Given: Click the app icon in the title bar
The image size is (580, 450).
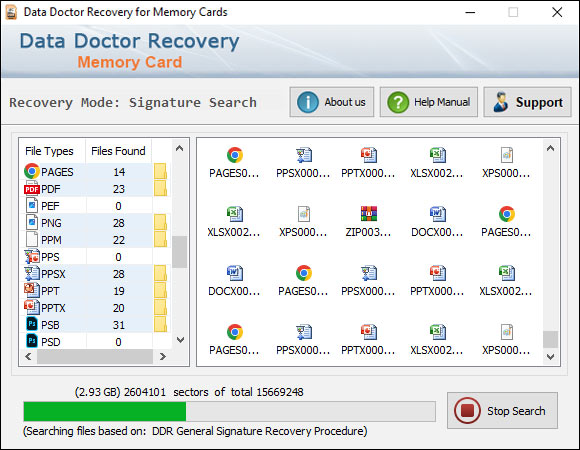Looking at the screenshot, I should 11,12.
